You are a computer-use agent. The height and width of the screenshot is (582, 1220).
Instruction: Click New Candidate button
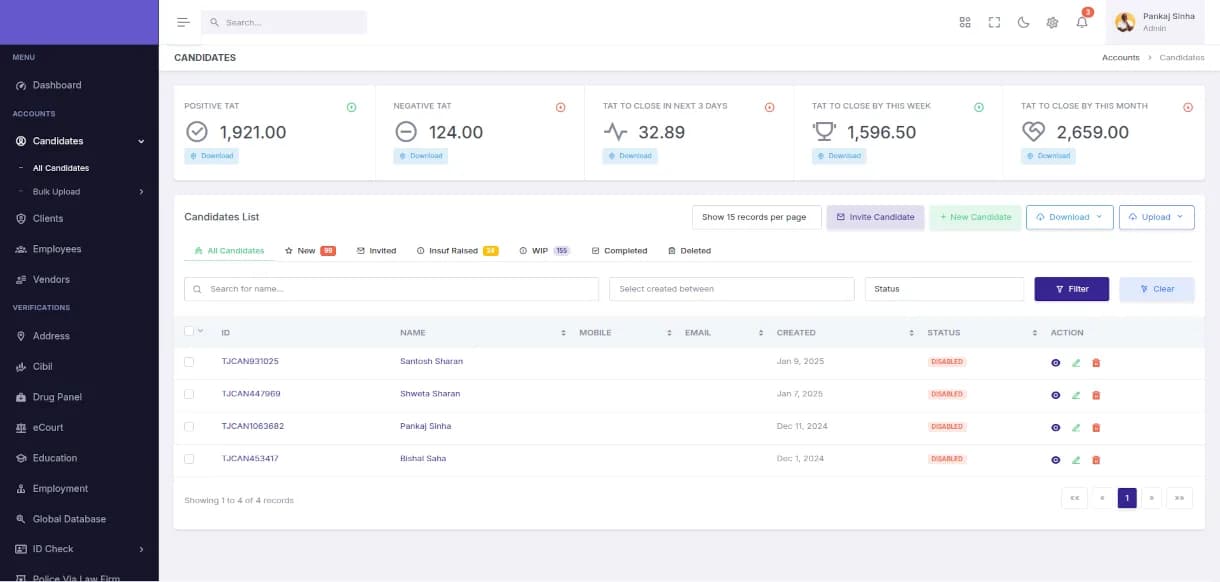point(975,217)
